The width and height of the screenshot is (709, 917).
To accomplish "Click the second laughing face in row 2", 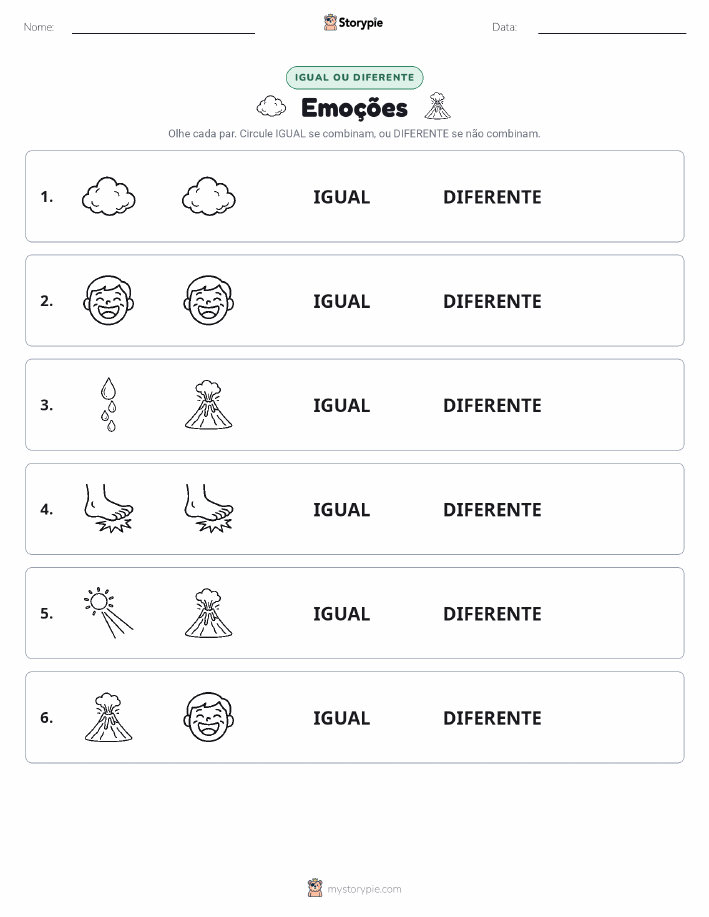I will tap(209, 301).
